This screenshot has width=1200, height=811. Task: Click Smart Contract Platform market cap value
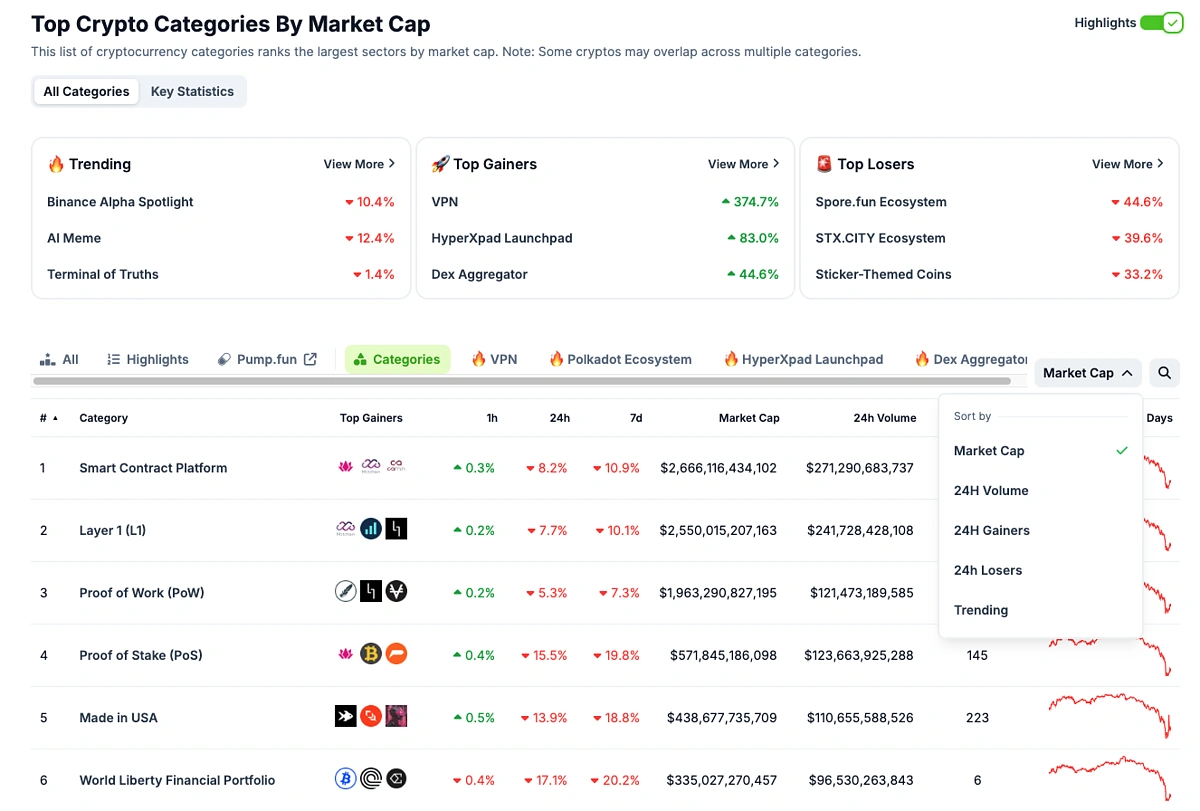(x=718, y=468)
